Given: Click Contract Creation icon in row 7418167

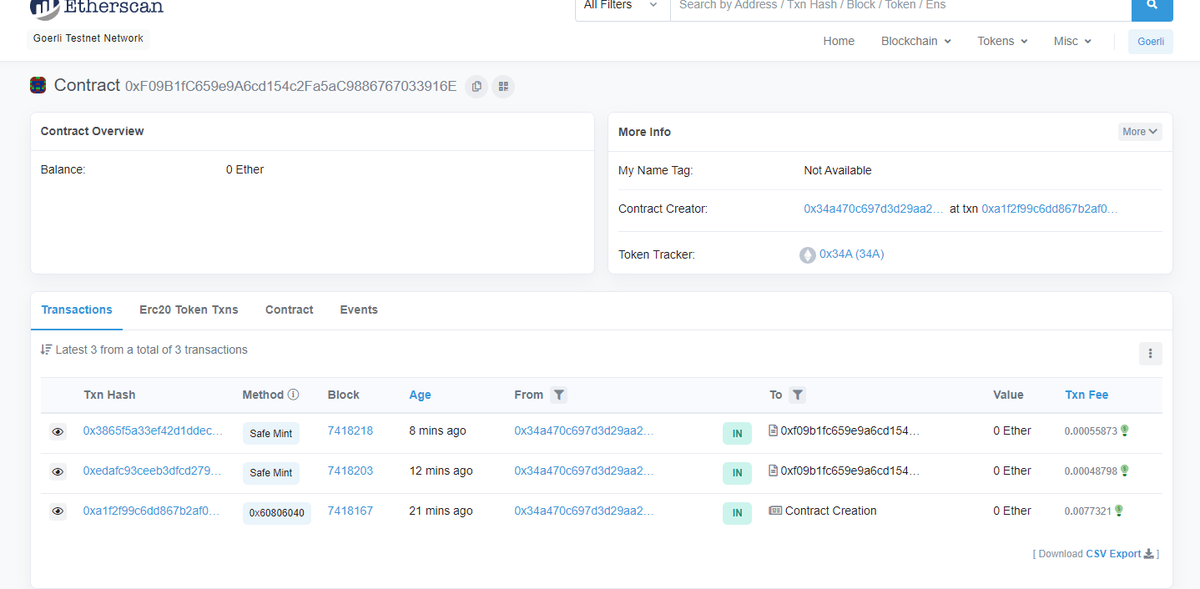Looking at the screenshot, I should 775,511.
